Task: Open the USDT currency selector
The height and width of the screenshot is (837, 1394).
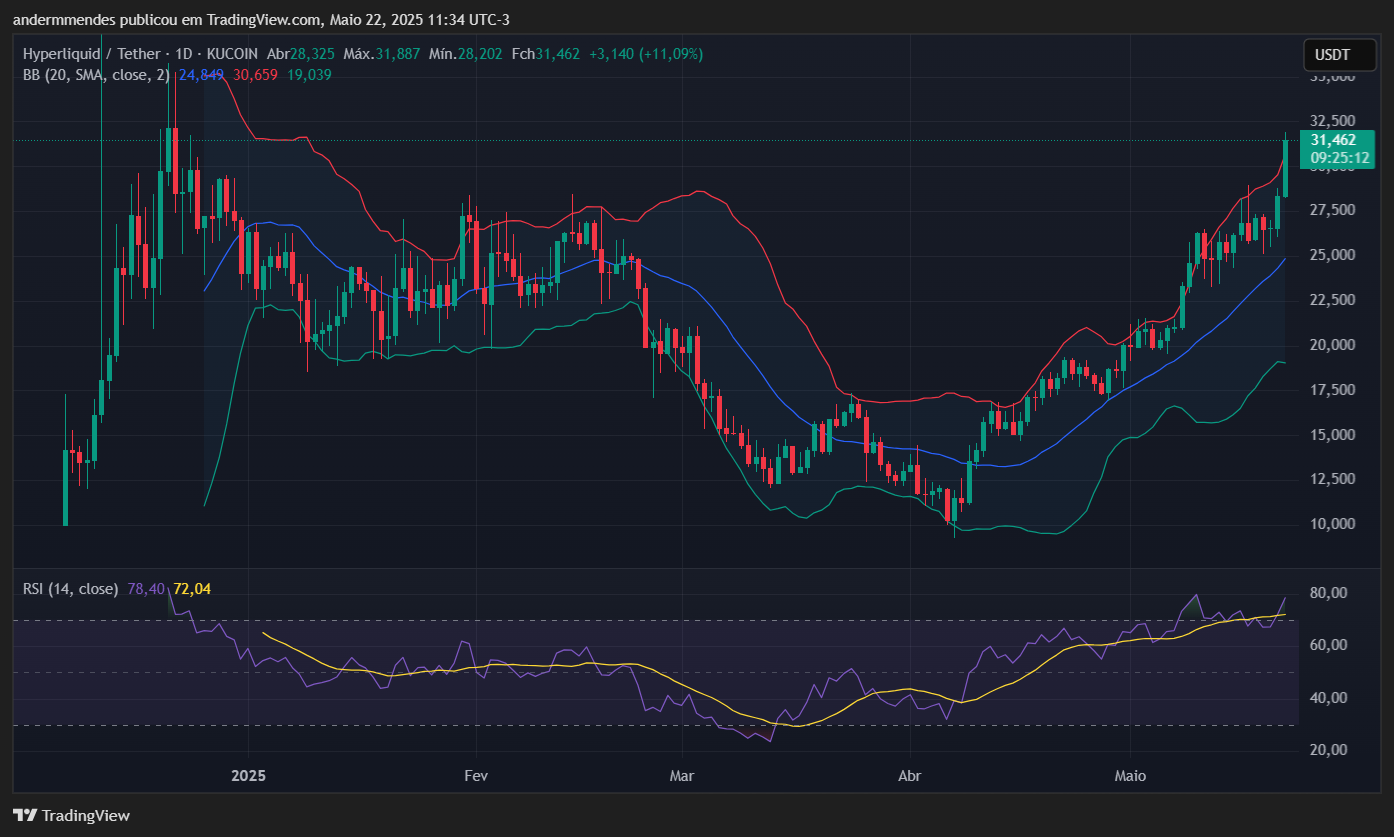Action: point(1332,54)
